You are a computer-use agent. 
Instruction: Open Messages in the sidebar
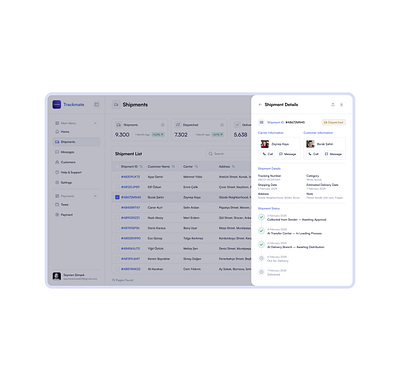coord(76,152)
